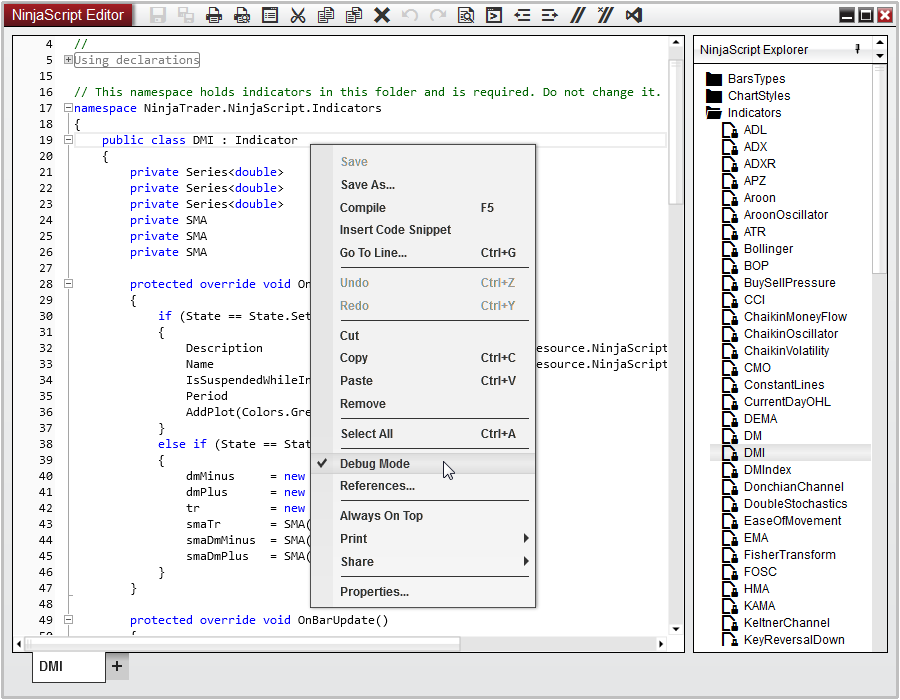Click the + button to add a new tab
Viewport: 900px width, 700px height.
[118, 665]
